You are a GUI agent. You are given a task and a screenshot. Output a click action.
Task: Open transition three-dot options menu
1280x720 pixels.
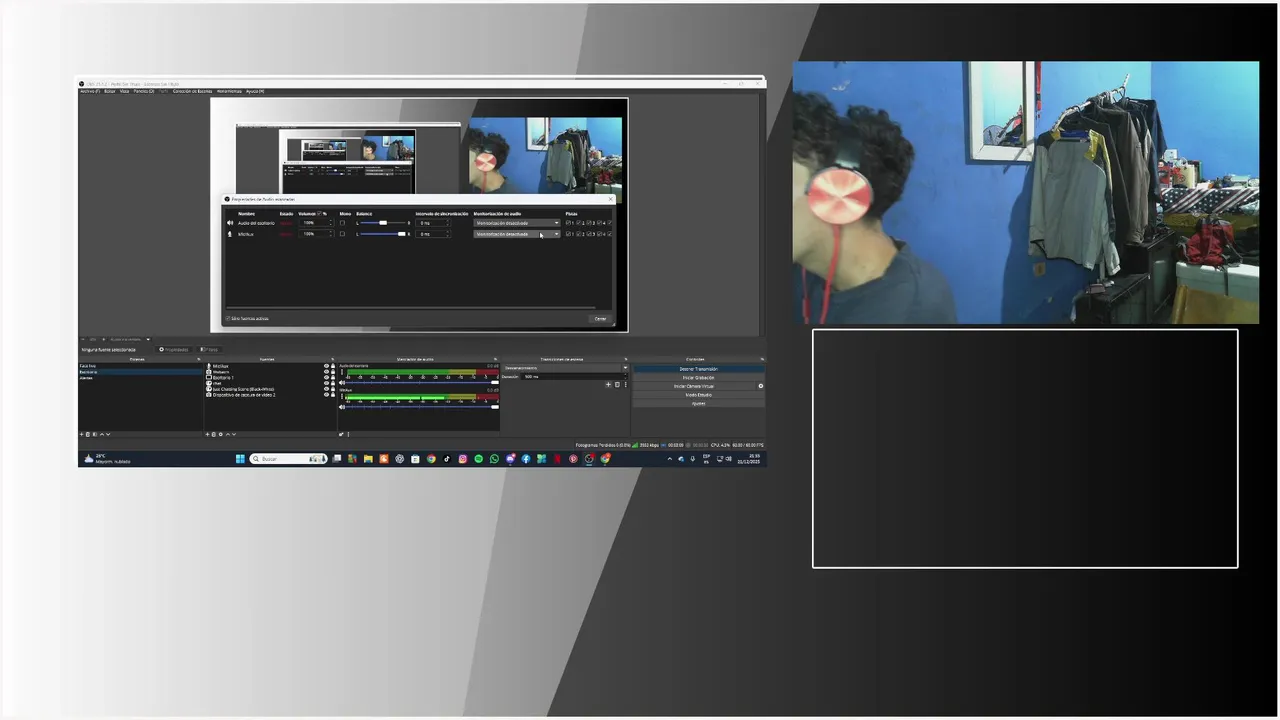626,385
